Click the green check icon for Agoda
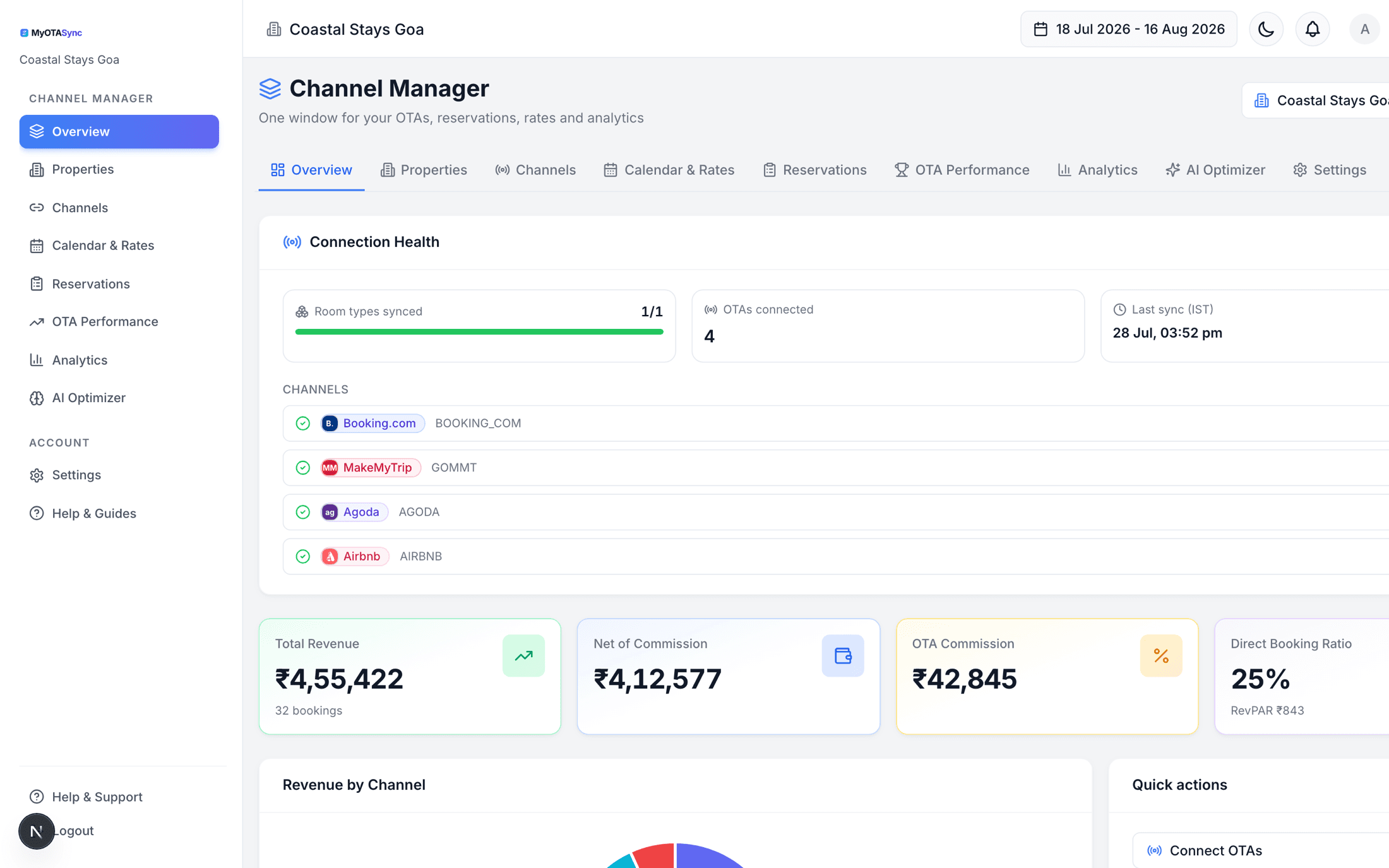 tap(303, 512)
